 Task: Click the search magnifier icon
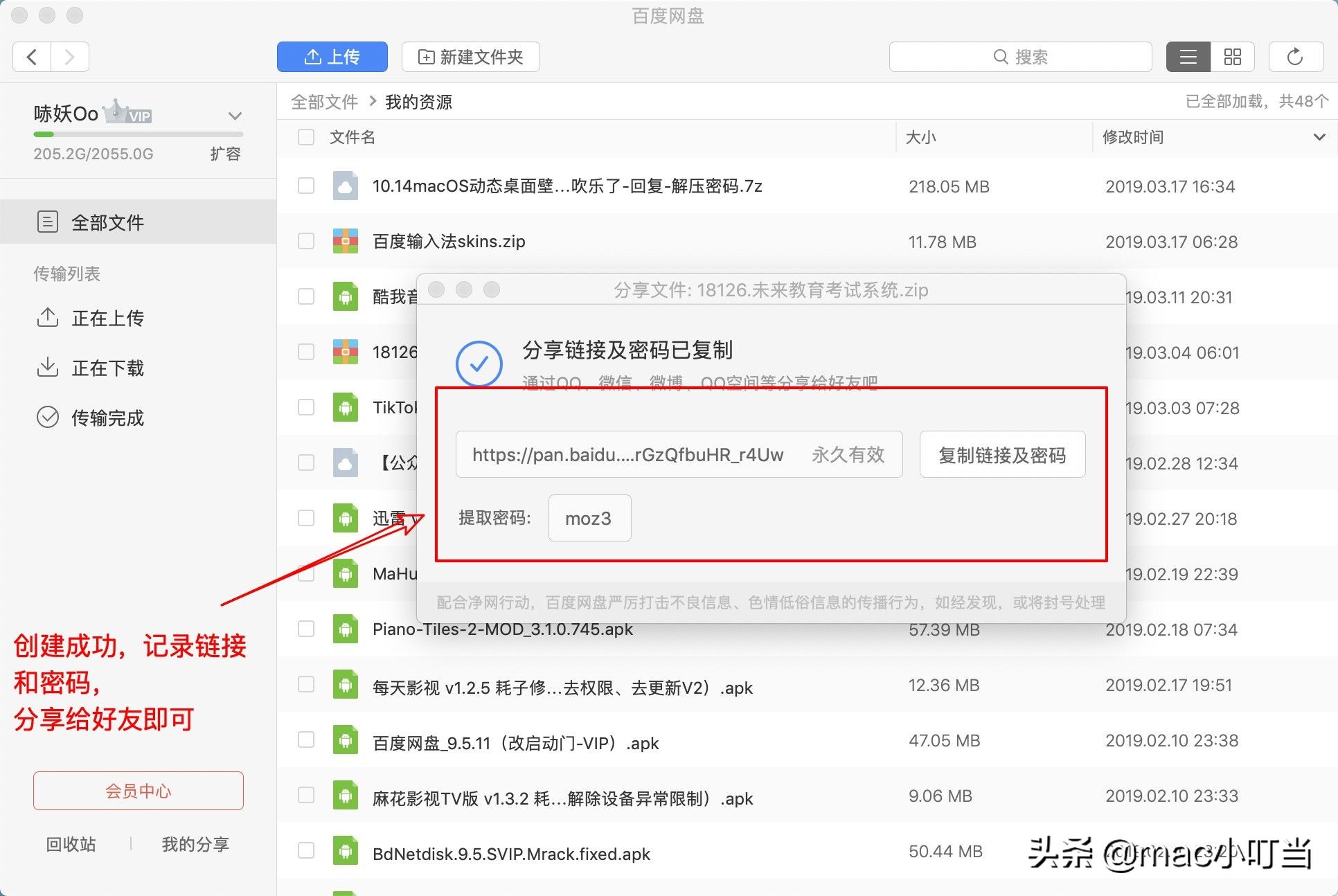(999, 56)
